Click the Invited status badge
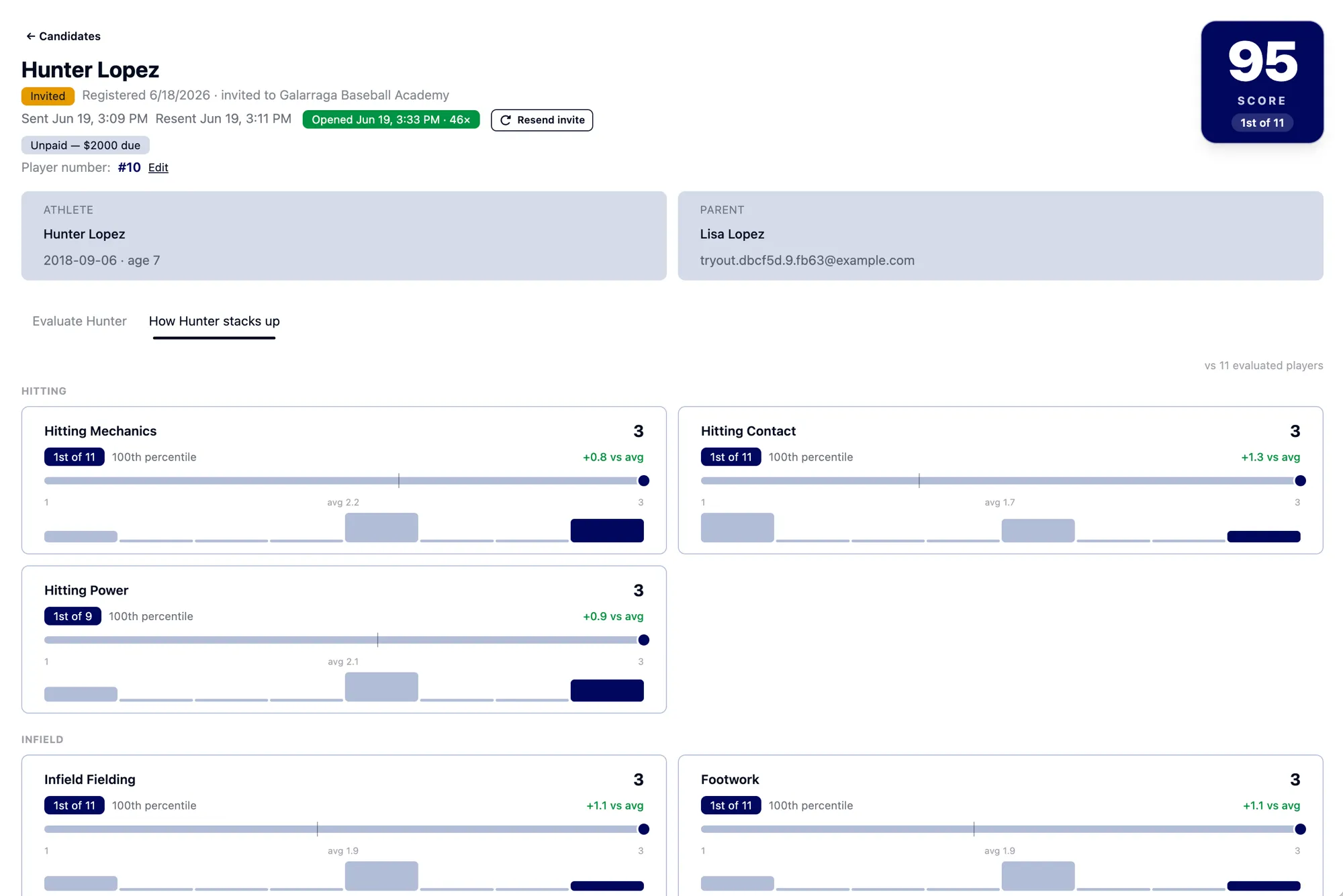The width and height of the screenshot is (1343, 896). [48, 96]
